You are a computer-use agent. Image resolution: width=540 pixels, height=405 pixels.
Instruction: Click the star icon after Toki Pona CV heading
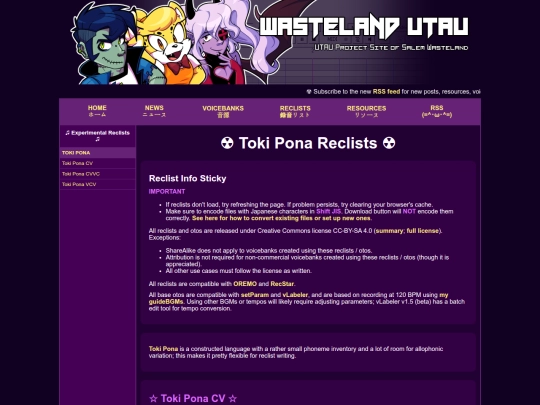[233, 399]
